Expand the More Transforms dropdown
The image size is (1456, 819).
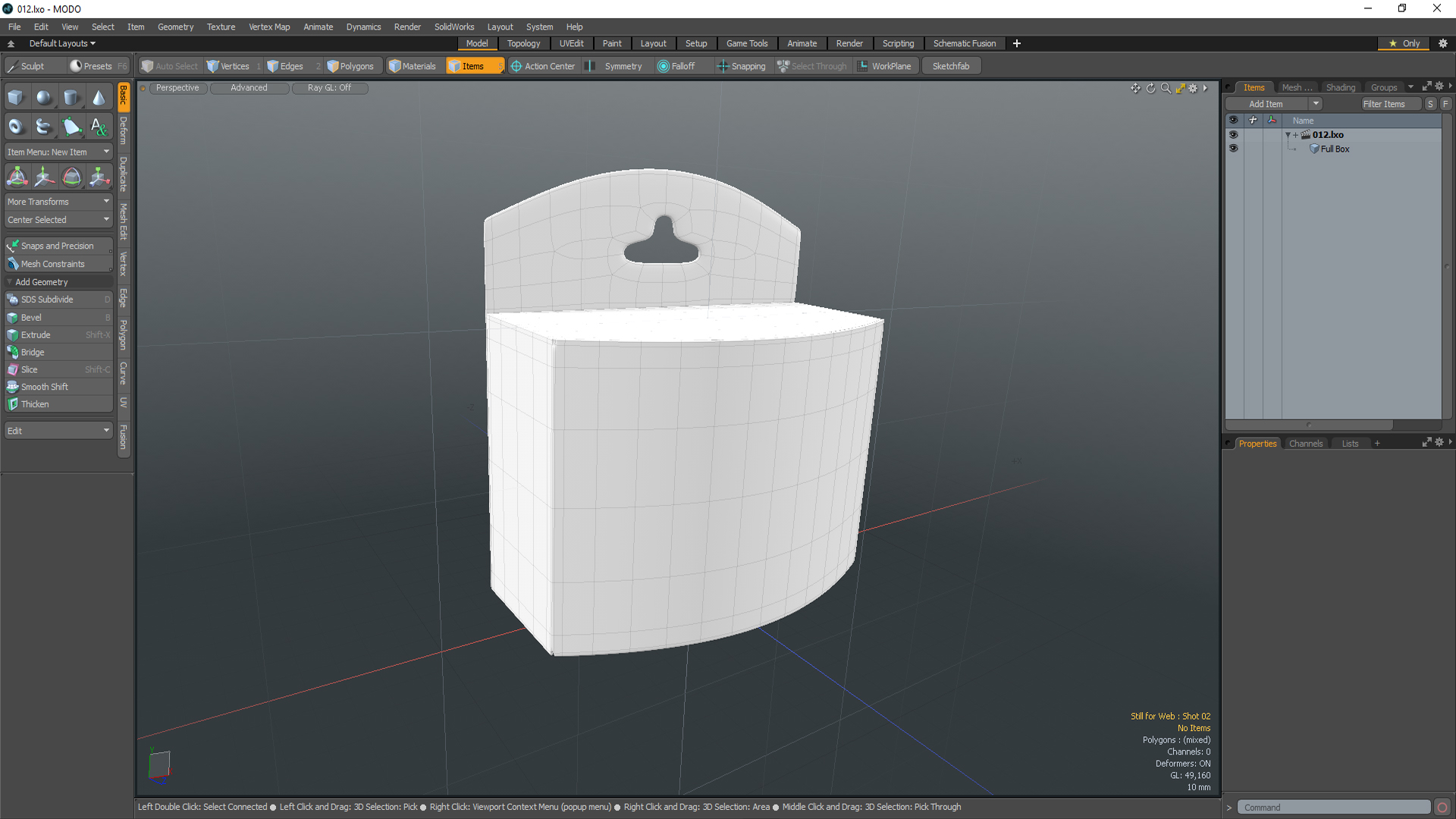click(x=58, y=202)
